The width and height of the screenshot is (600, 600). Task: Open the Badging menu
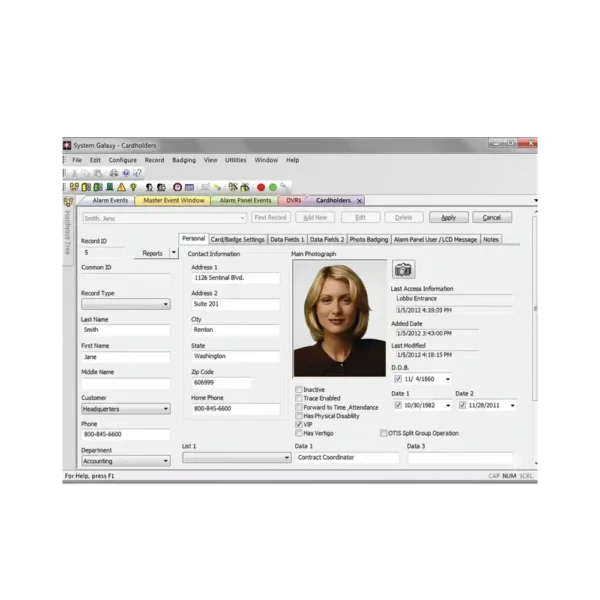tap(184, 160)
